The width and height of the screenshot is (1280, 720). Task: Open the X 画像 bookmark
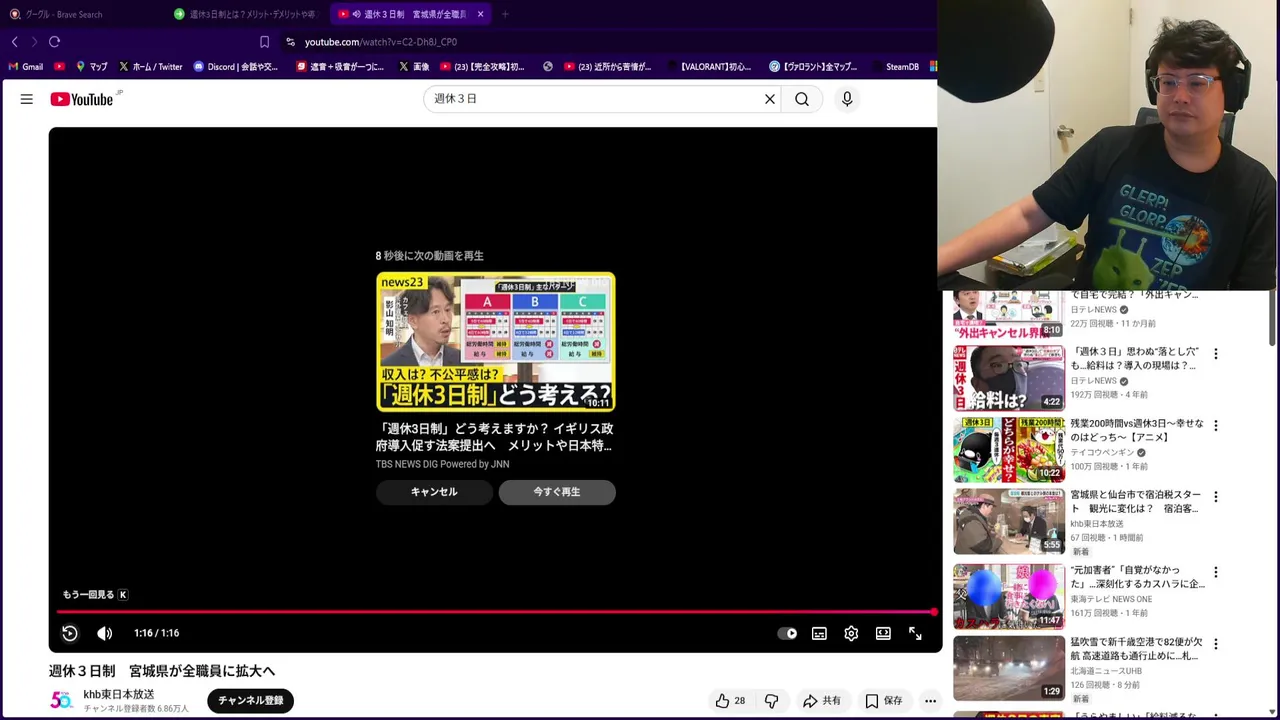pos(414,67)
